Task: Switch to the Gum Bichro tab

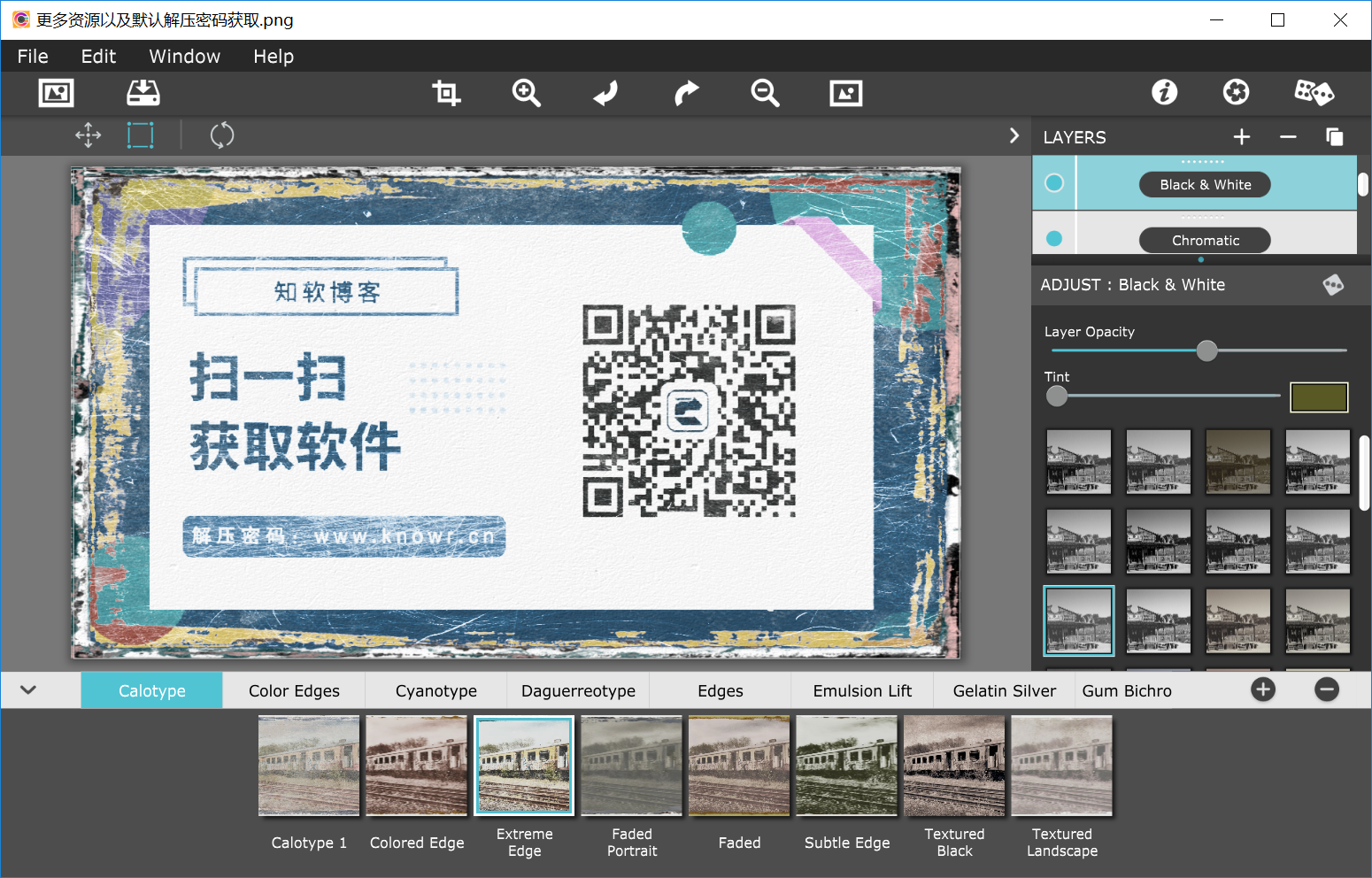Action: [x=1127, y=690]
